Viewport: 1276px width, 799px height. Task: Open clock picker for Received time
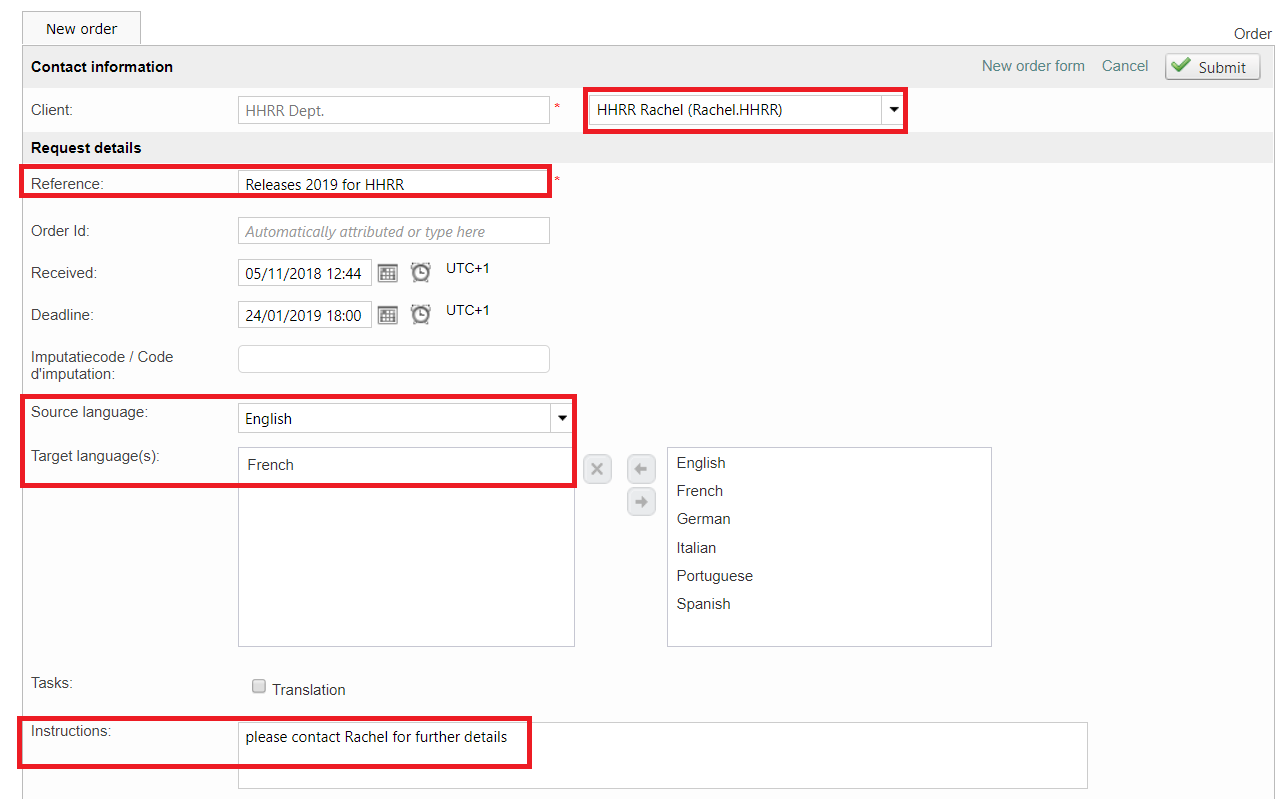pyautogui.click(x=421, y=273)
